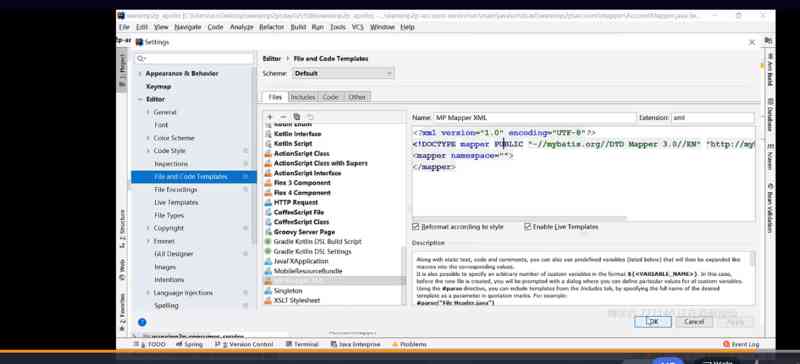The width and height of the screenshot is (800, 364).
Task: Open the Problems tool window
Action: pyautogui.click(x=409, y=345)
